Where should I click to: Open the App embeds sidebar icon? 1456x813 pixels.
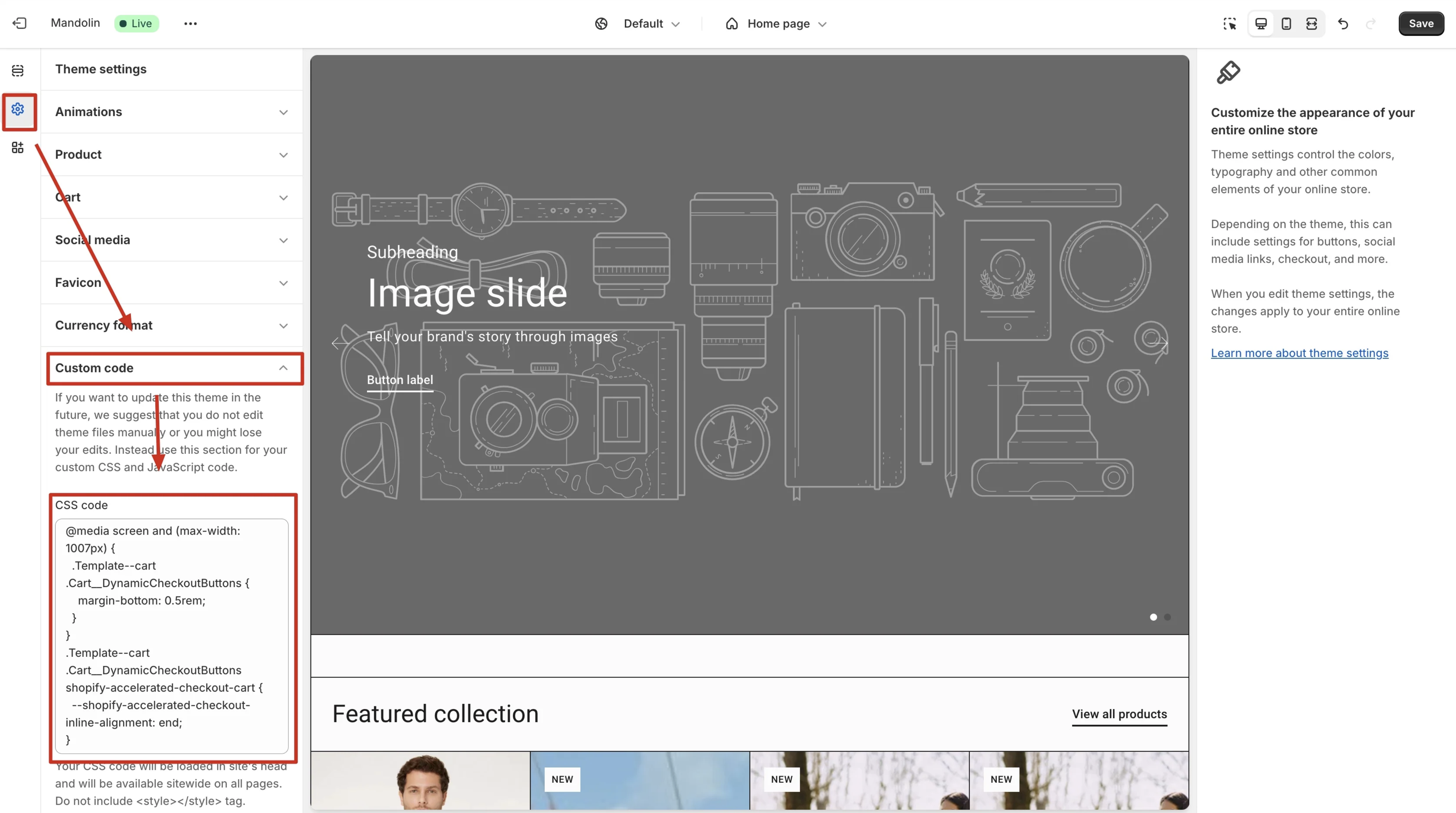(18, 147)
